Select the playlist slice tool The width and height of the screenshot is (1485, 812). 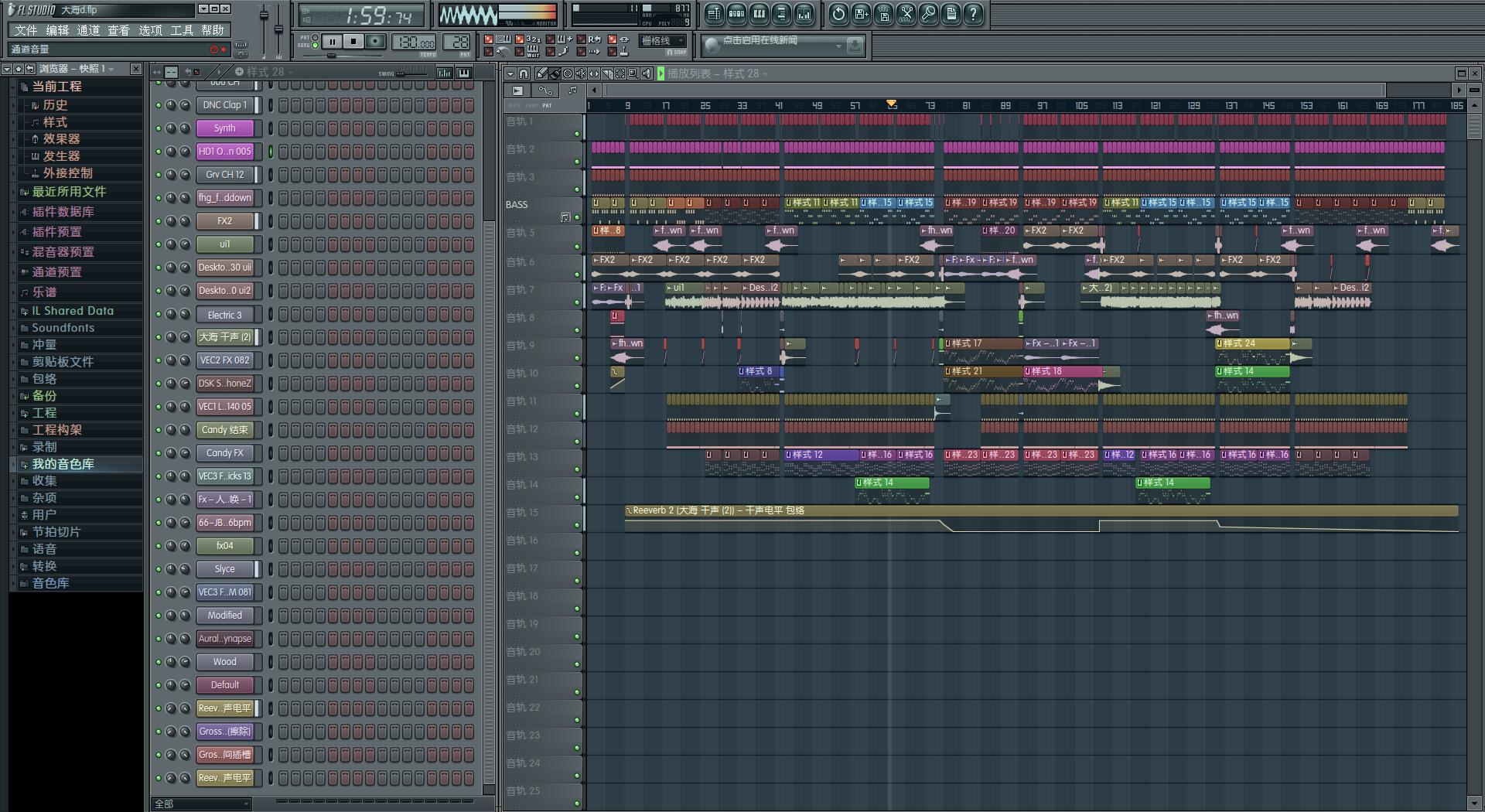click(607, 73)
